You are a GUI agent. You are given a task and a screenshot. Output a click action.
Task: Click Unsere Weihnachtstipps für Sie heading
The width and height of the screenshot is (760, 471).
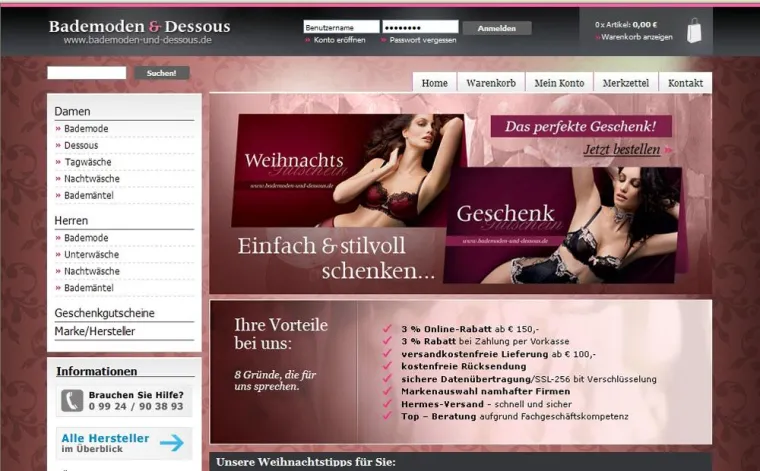(305, 462)
